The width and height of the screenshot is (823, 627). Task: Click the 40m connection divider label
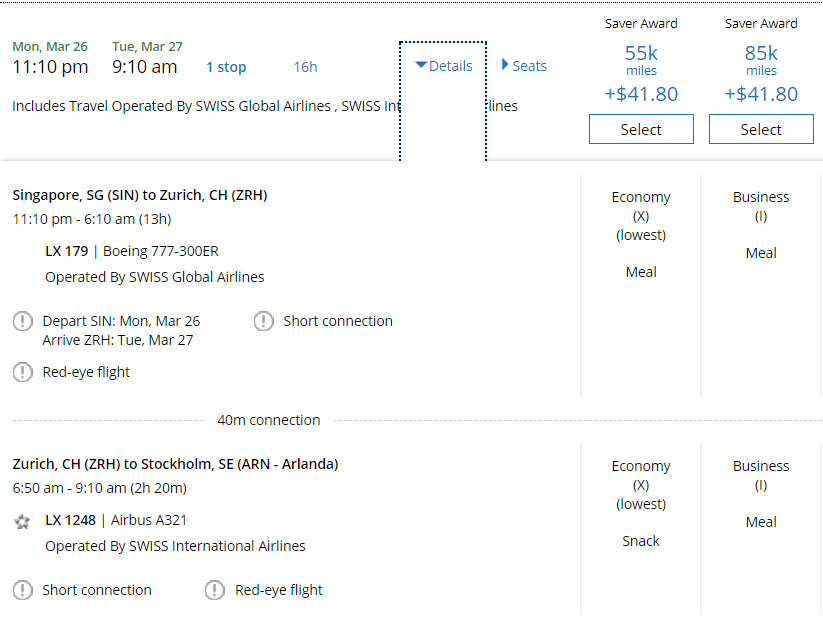[x=269, y=420]
